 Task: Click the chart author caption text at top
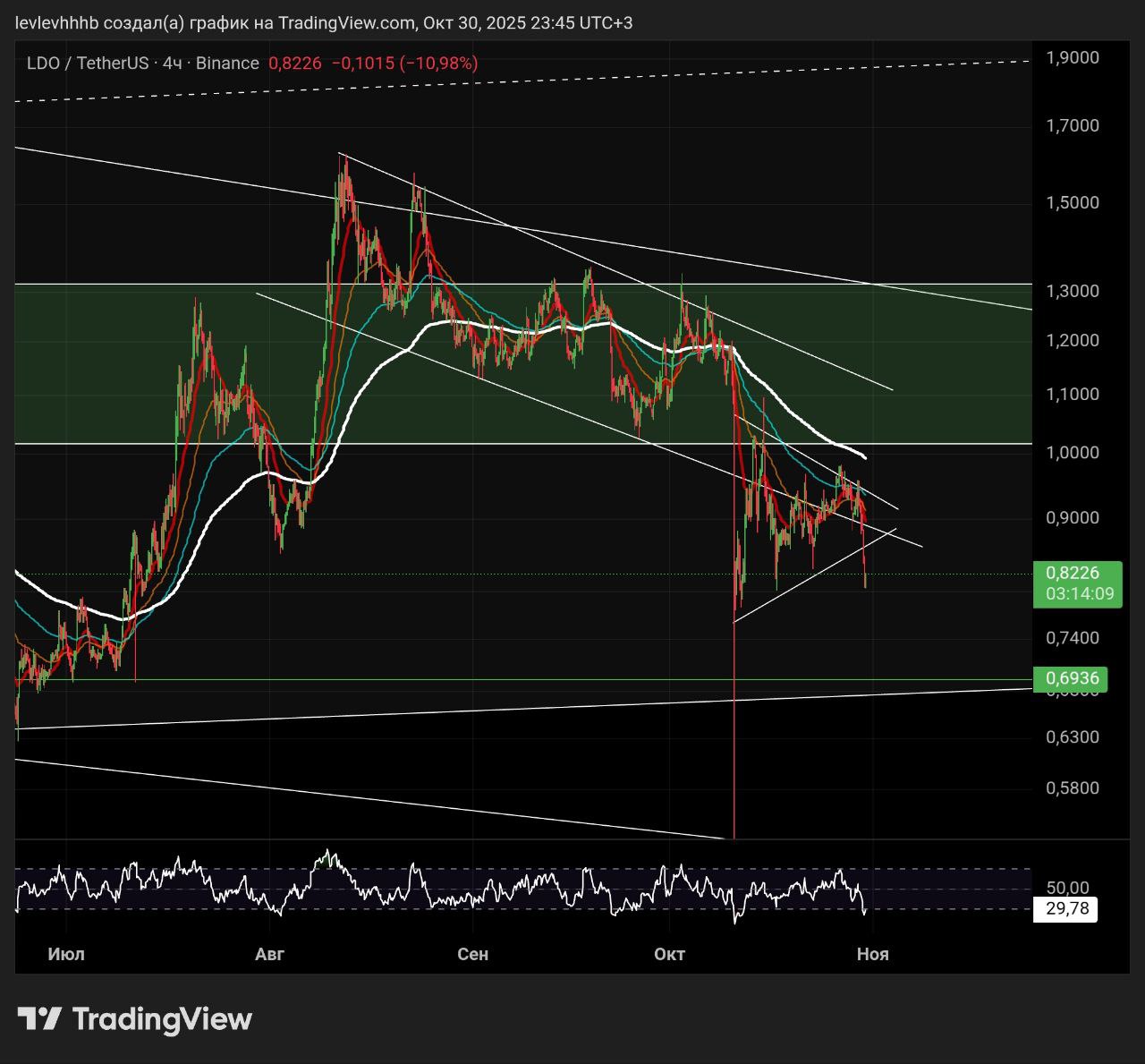[x=324, y=23]
